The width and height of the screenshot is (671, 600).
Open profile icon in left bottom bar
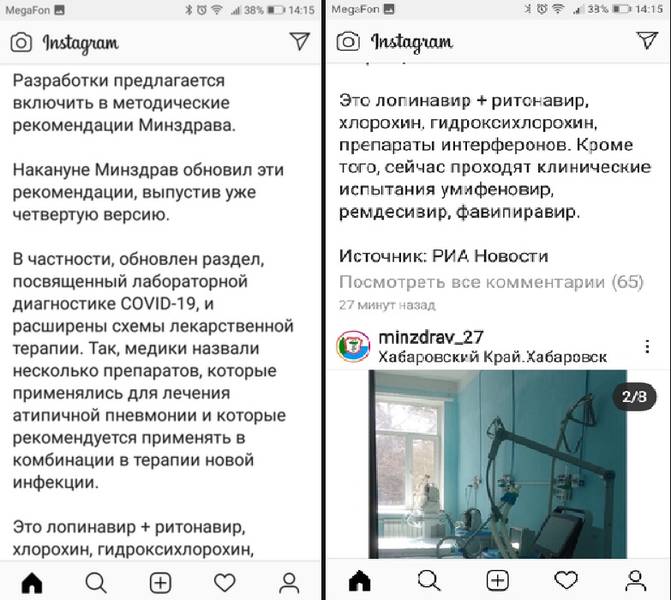click(x=289, y=583)
